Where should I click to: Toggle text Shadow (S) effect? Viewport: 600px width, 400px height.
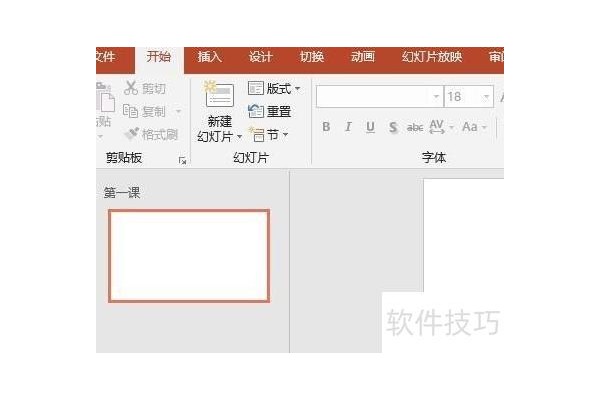click(x=393, y=127)
